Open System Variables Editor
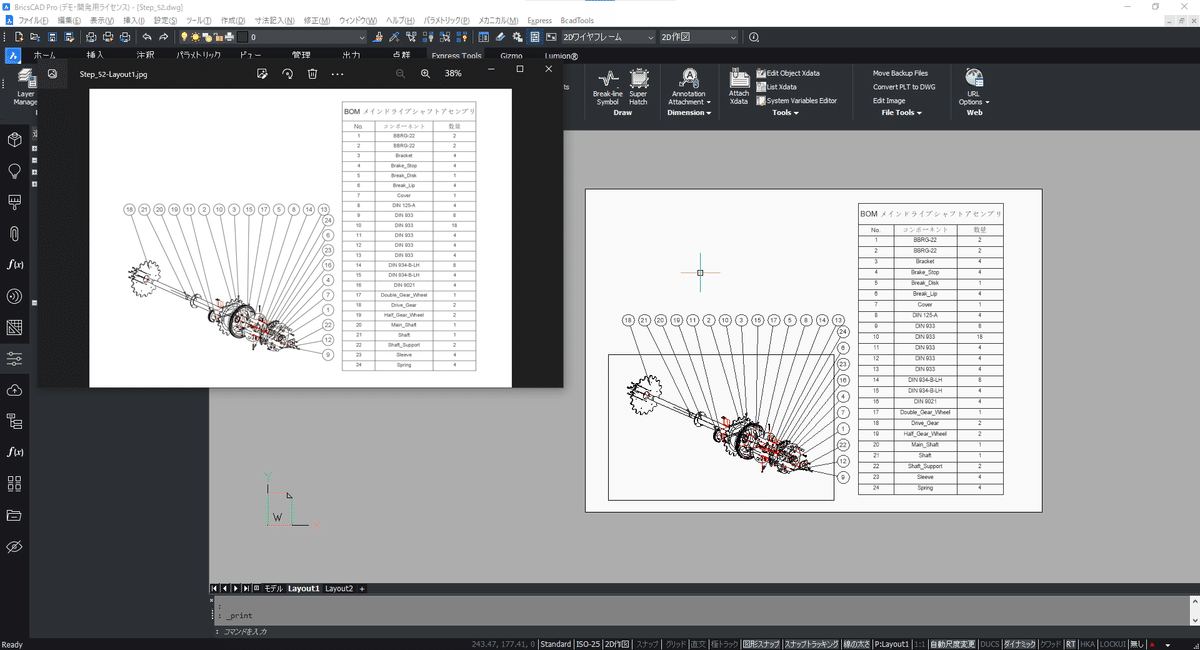 point(796,101)
